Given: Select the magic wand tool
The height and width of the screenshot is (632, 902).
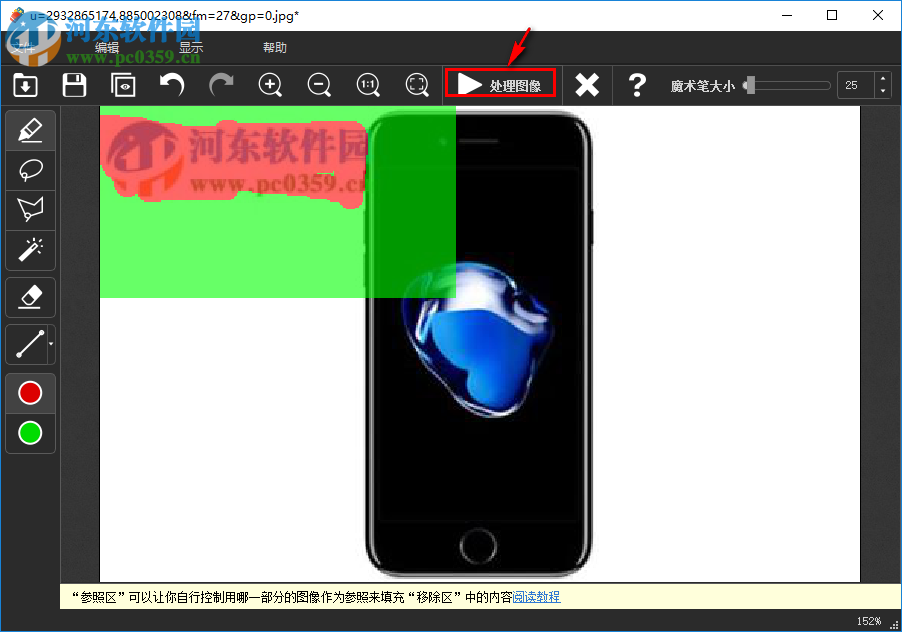Looking at the screenshot, I should point(30,250).
